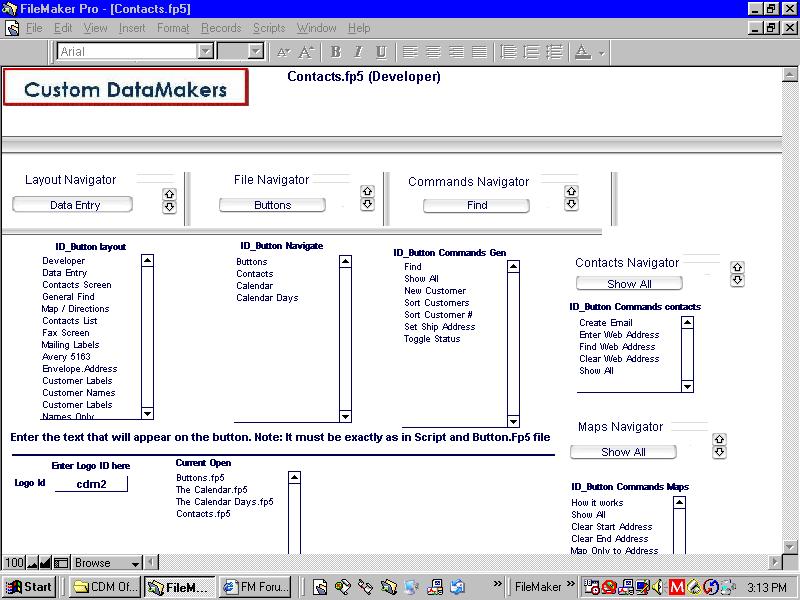The image size is (800, 600).
Task: Toggle the status area control
Action: 62,563
